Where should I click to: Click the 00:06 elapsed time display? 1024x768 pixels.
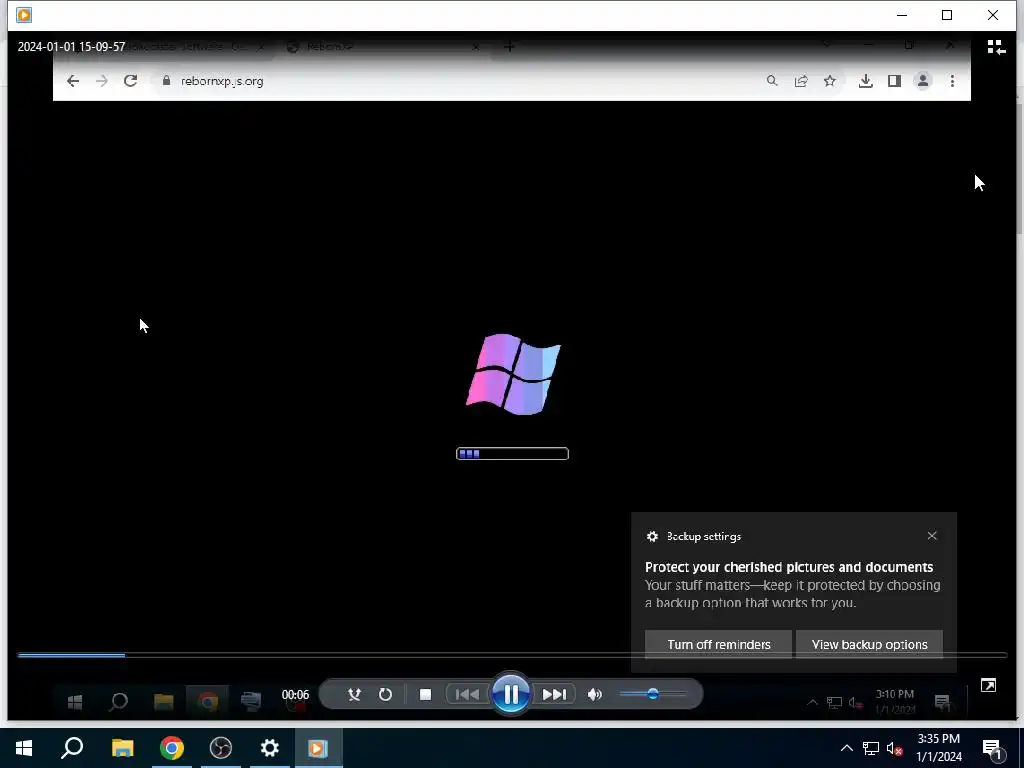(295, 695)
